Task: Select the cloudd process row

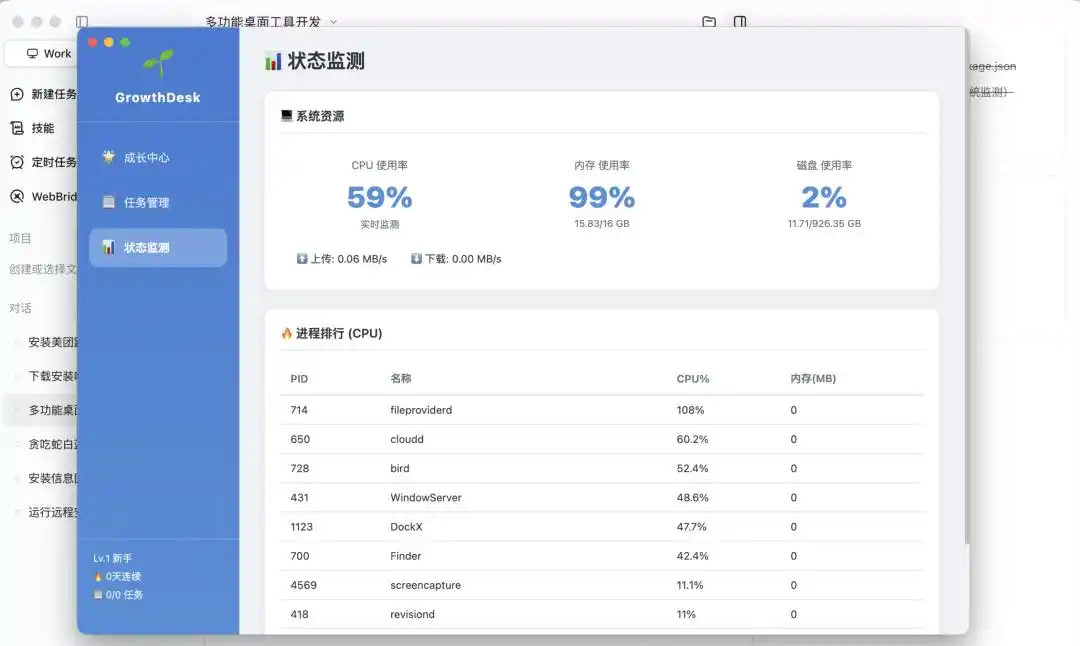Action: [x=601, y=439]
